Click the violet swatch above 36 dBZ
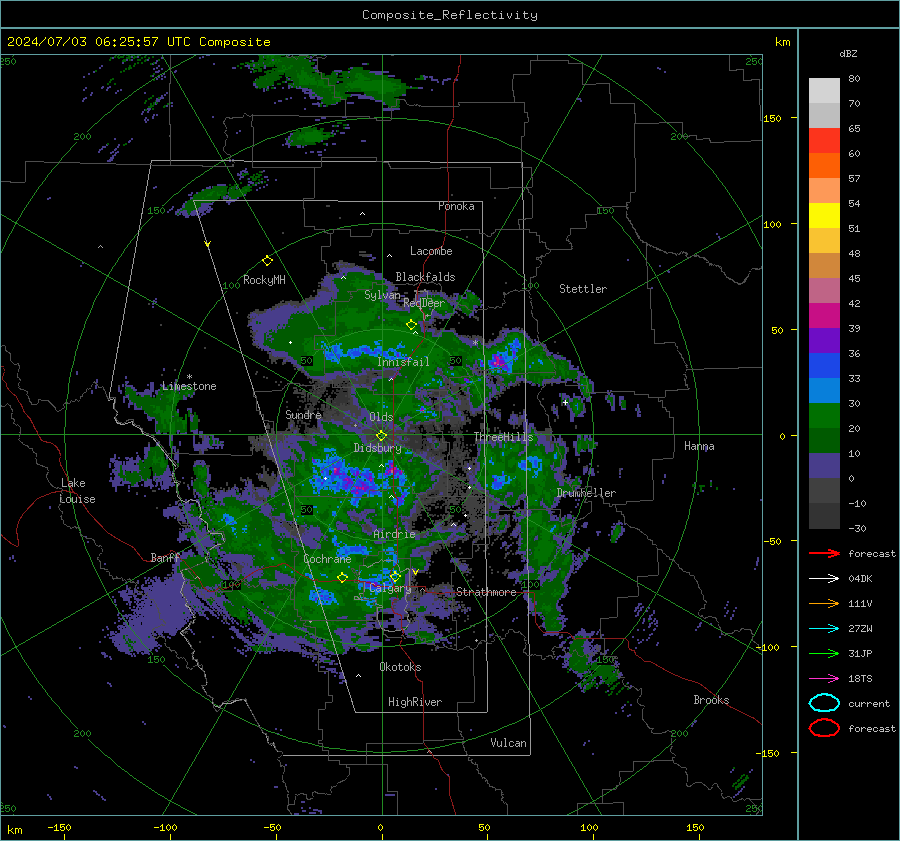The width and height of the screenshot is (900, 841). (824, 340)
